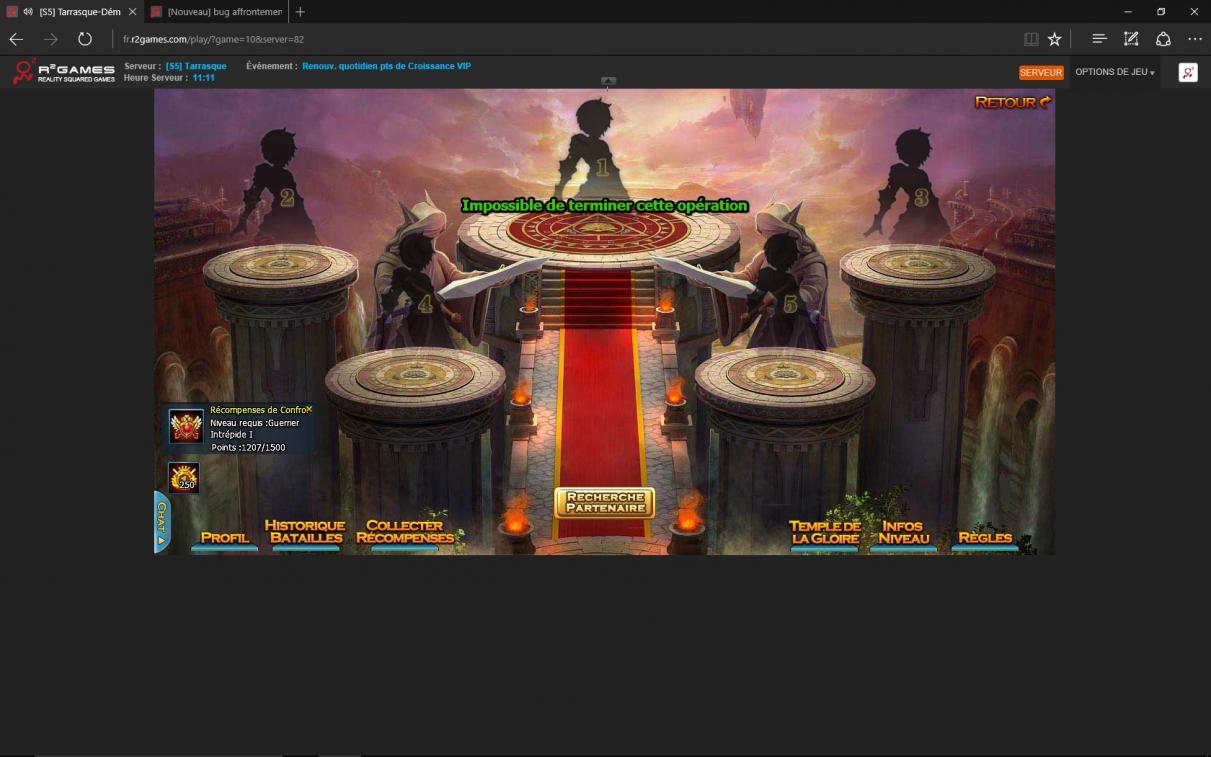Show Infos Niveau

click(903, 532)
